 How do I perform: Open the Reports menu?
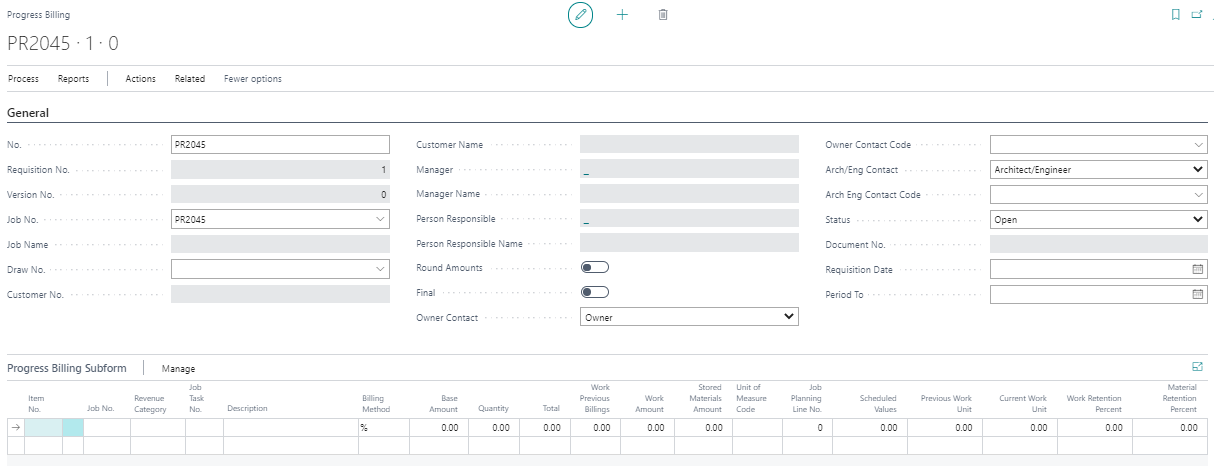click(73, 79)
